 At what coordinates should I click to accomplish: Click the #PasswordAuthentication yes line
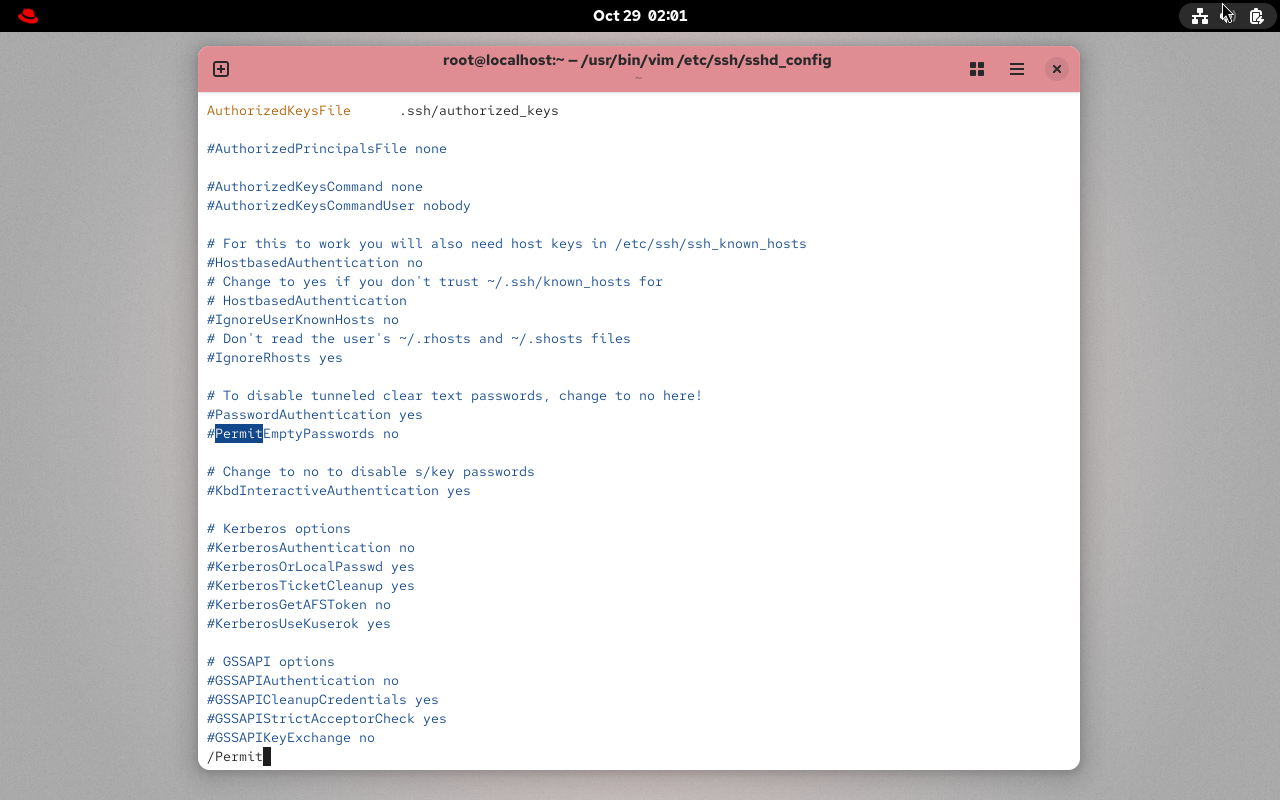pos(314,414)
